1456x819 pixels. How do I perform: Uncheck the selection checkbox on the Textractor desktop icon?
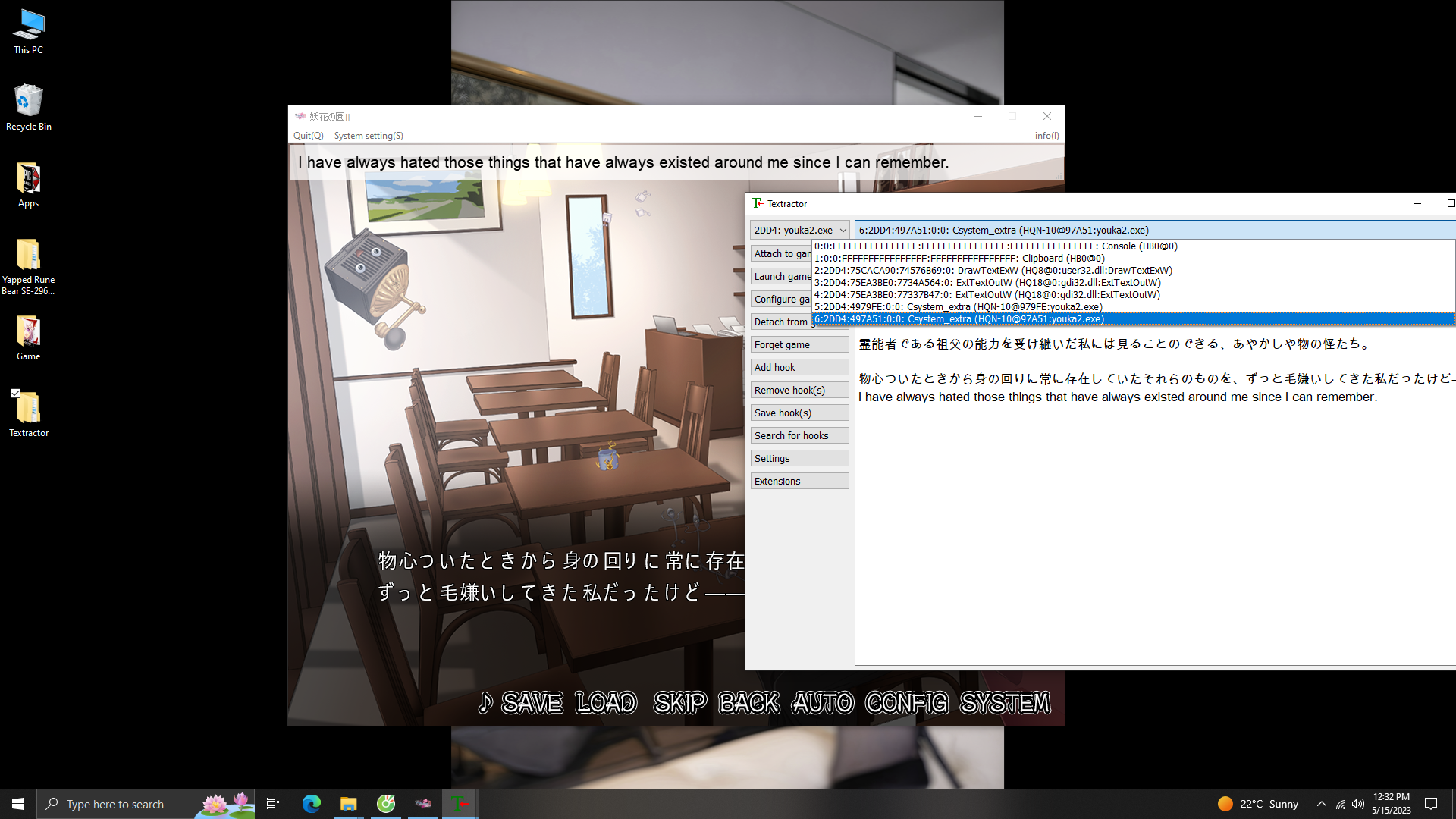pos(17,393)
